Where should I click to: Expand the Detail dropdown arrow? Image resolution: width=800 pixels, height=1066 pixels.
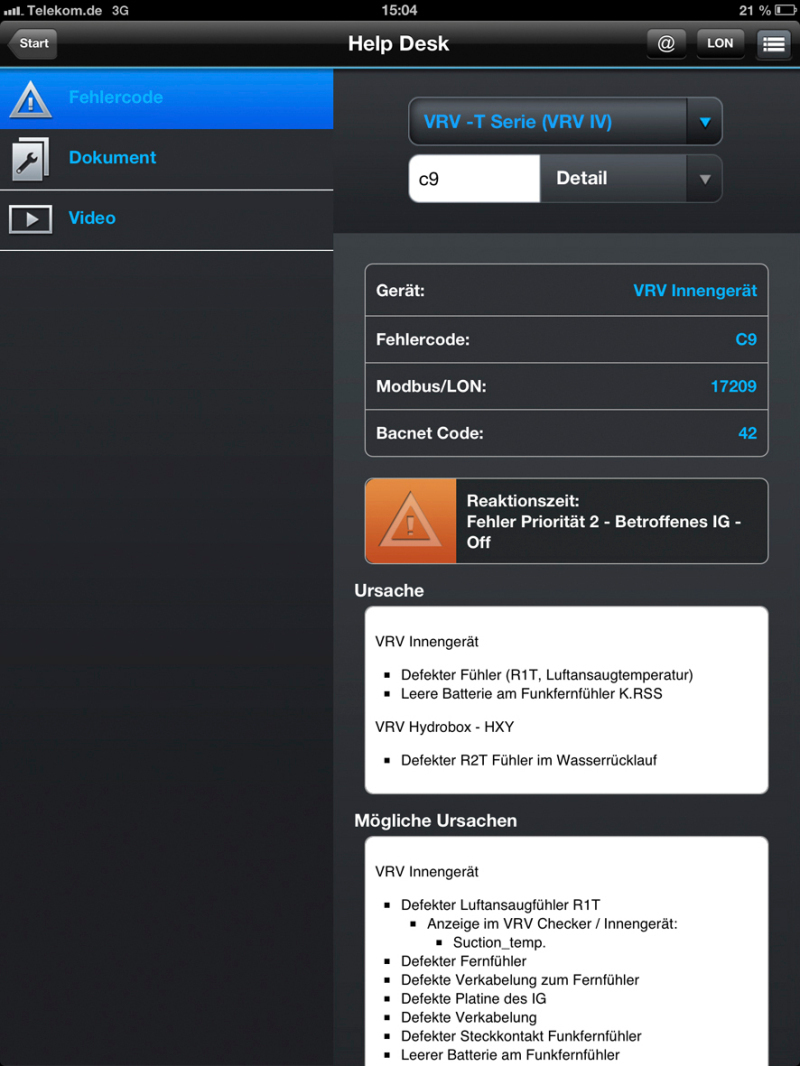(705, 179)
